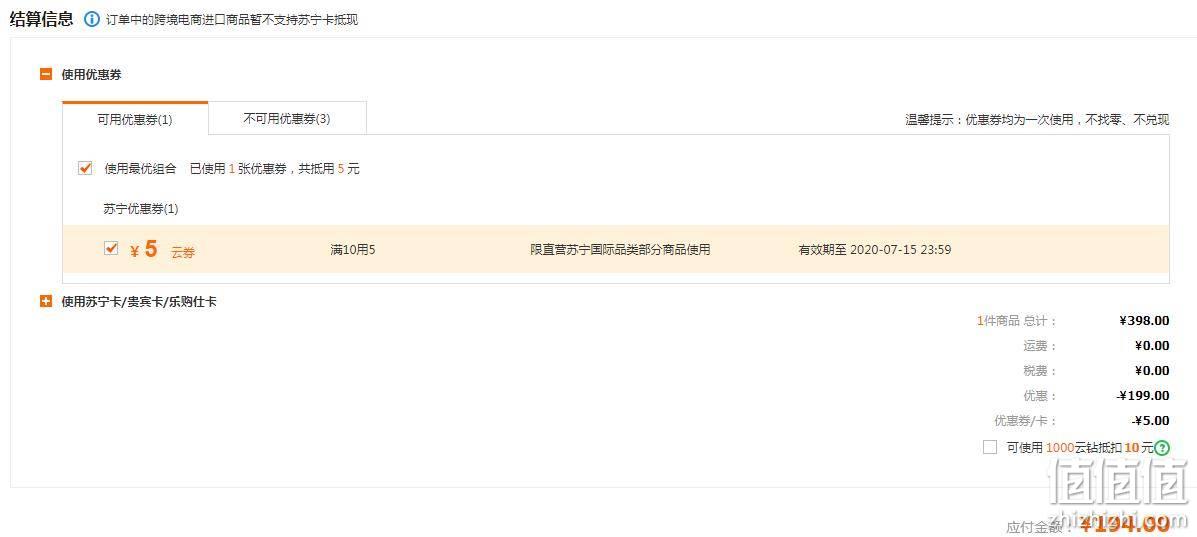Click the 温馨提示 notice text
This screenshot has height=537, width=1197.
[x=1037, y=120]
